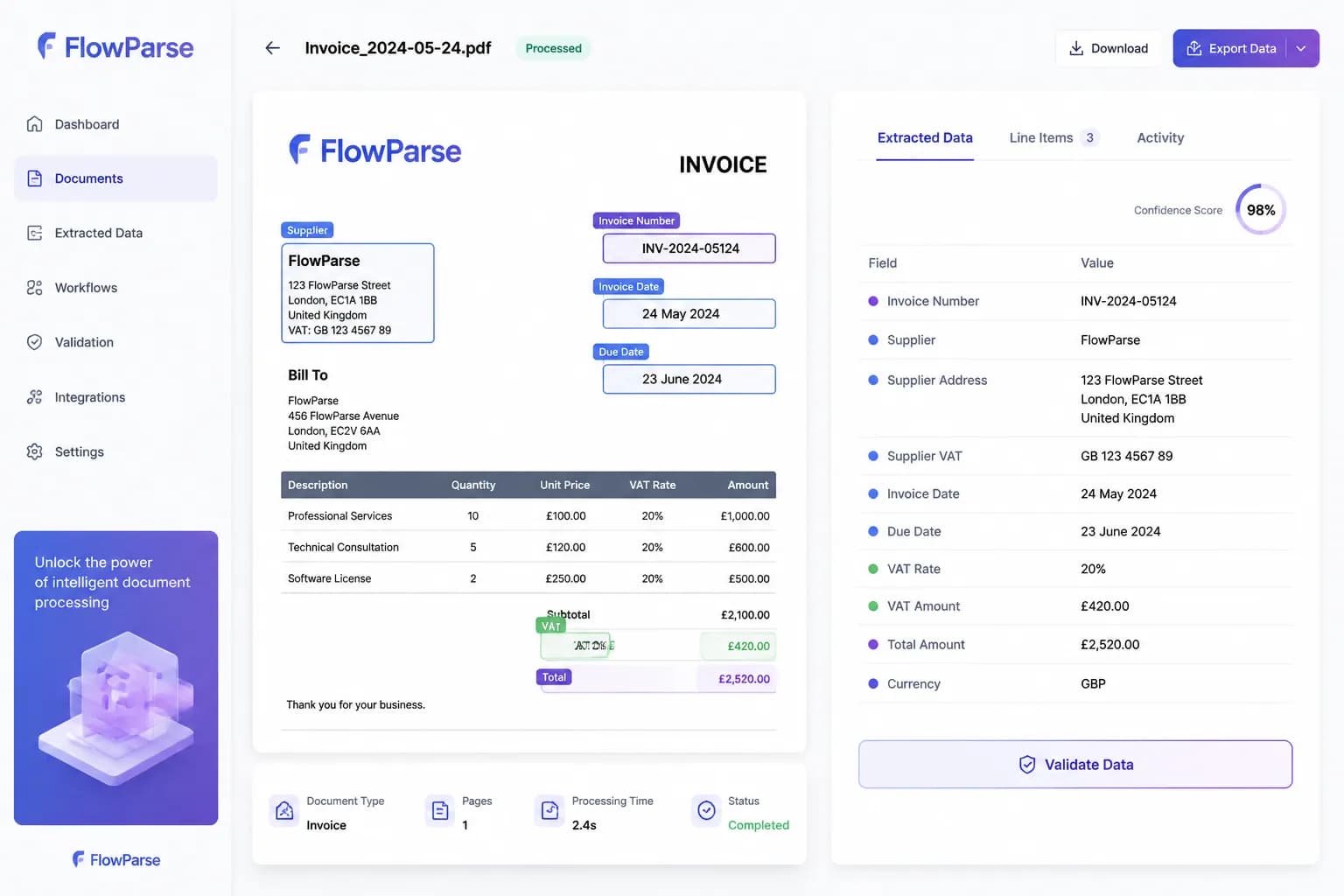Click the shield icon on Validate Data
The height and width of the screenshot is (896, 1344).
[x=1027, y=765]
